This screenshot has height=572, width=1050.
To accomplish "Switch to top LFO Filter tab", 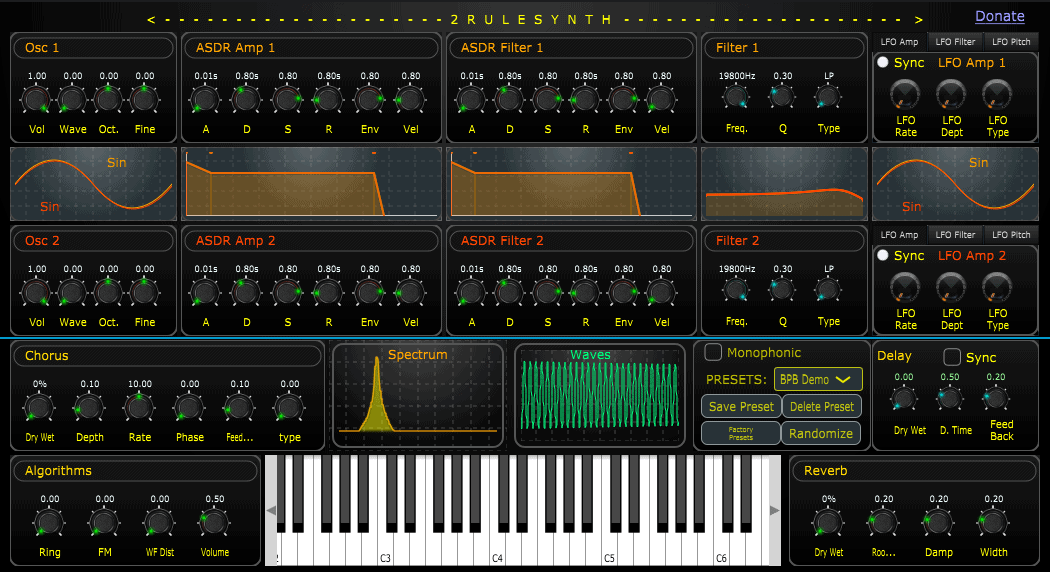I will click(x=955, y=41).
